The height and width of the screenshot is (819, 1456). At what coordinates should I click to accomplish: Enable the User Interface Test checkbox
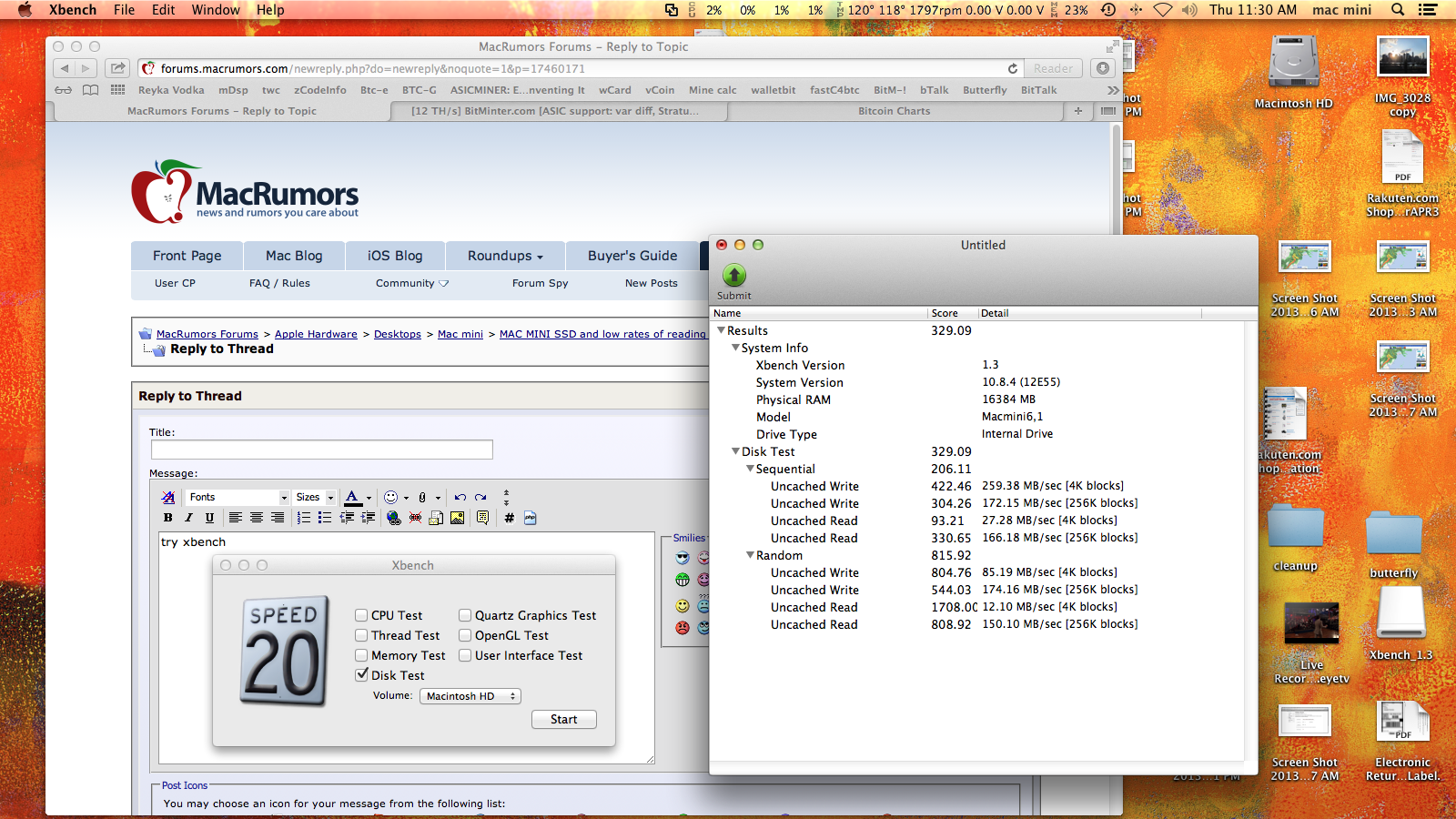465,655
